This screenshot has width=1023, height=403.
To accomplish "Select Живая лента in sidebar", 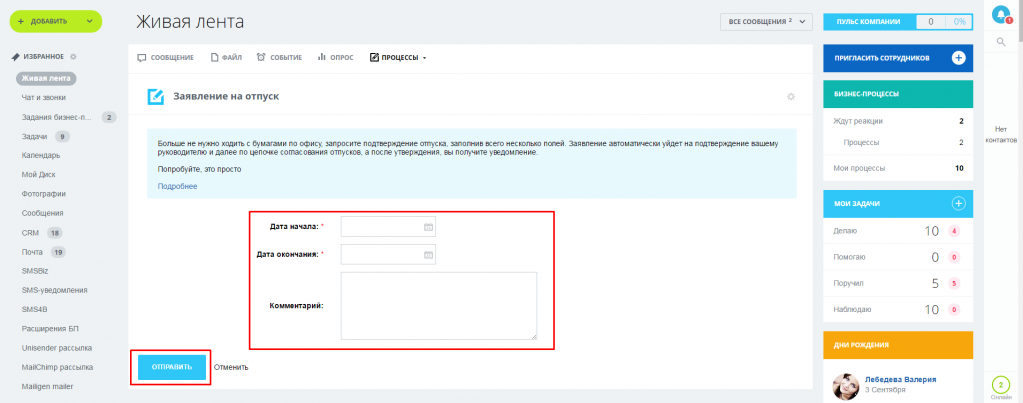I will coord(46,79).
